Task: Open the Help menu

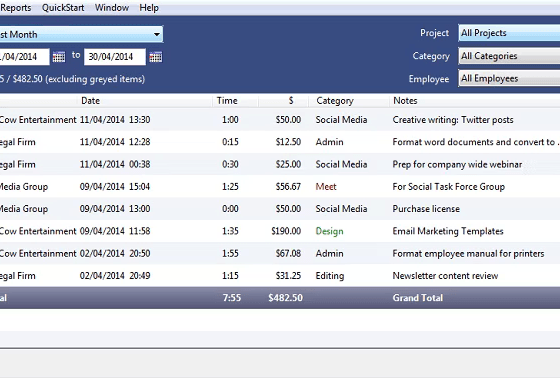Action: click(149, 8)
